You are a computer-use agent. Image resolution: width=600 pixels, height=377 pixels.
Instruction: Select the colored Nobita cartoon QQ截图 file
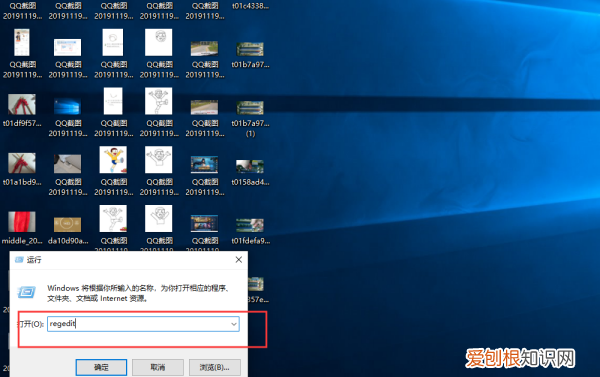coord(113,171)
